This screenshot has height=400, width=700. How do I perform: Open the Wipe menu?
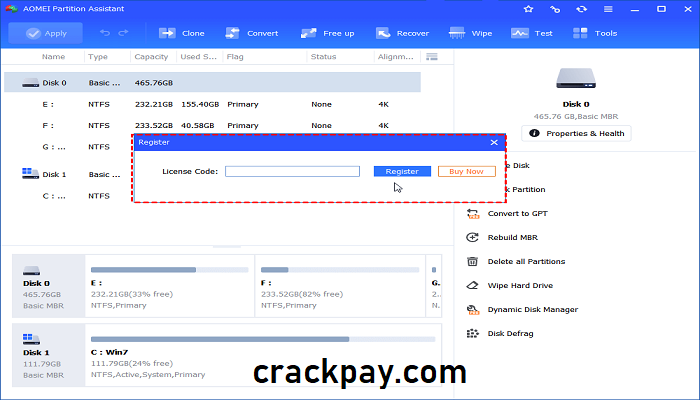click(470, 33)
